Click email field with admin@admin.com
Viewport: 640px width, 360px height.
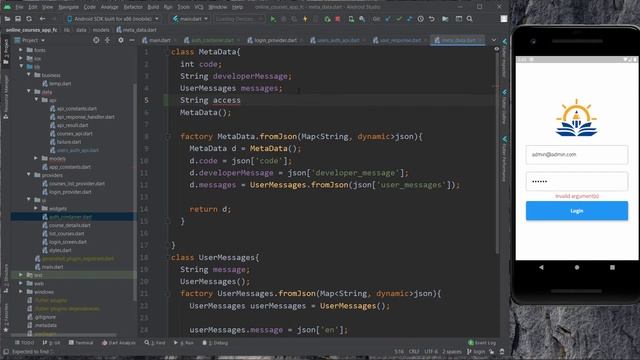(577, 155)
